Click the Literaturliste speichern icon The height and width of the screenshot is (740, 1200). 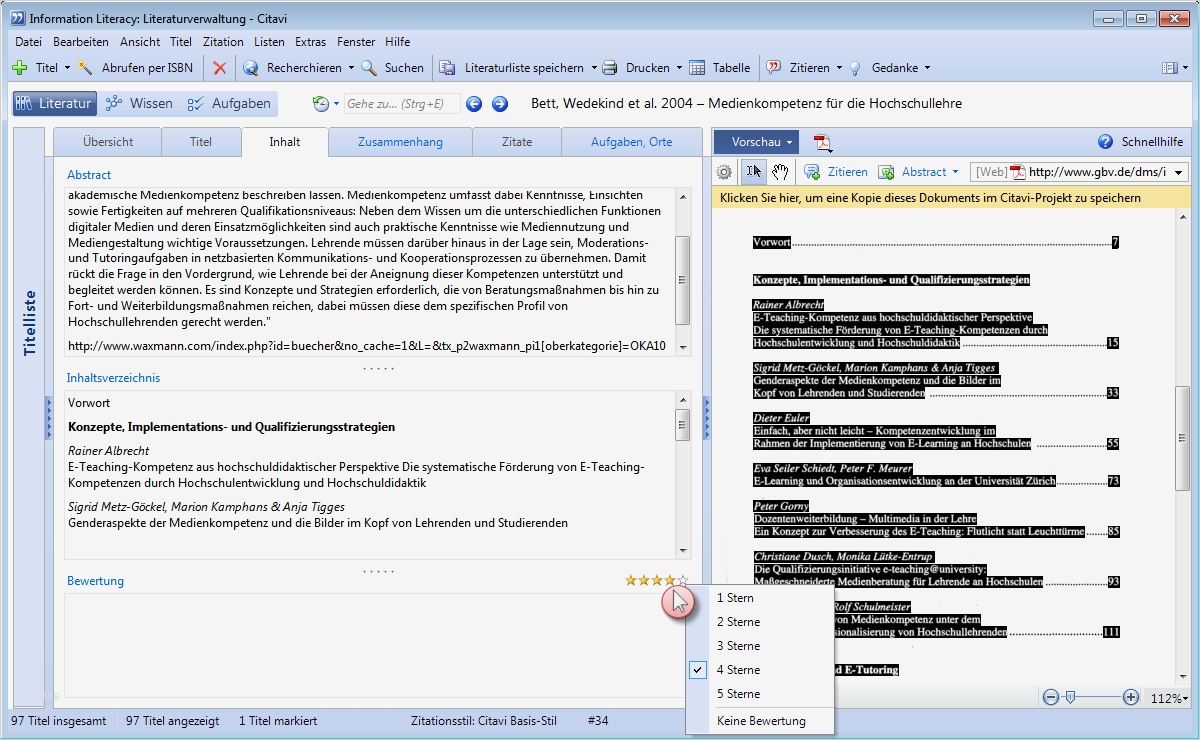click(448, 68)
